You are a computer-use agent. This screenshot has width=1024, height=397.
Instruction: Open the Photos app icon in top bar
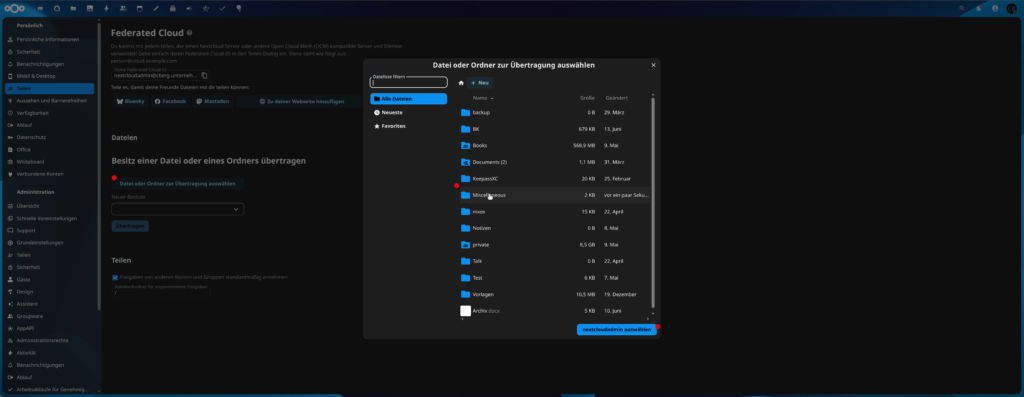89,8
